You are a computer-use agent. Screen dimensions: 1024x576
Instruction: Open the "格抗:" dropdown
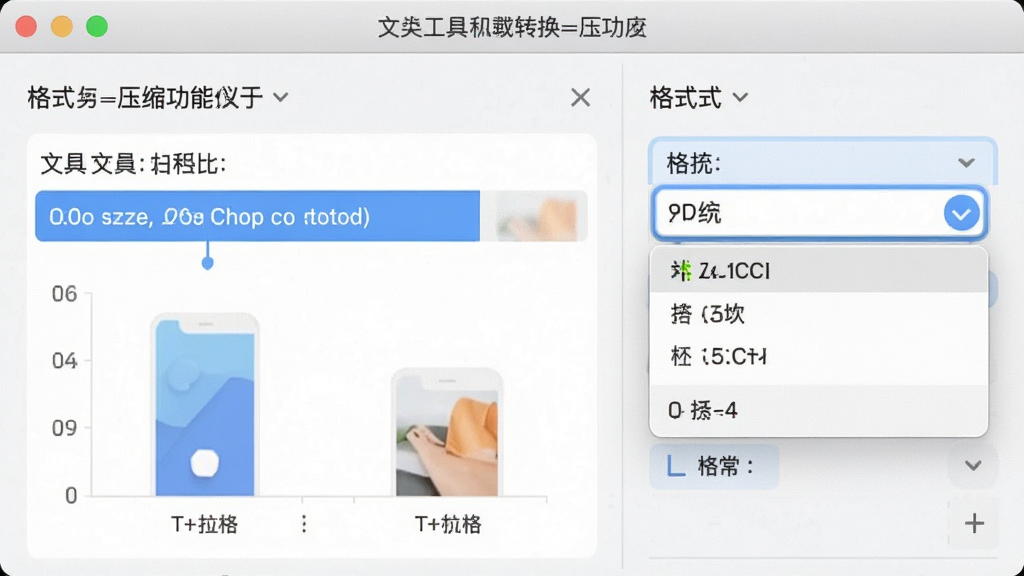pyautogui.click(x=822, y=162)
